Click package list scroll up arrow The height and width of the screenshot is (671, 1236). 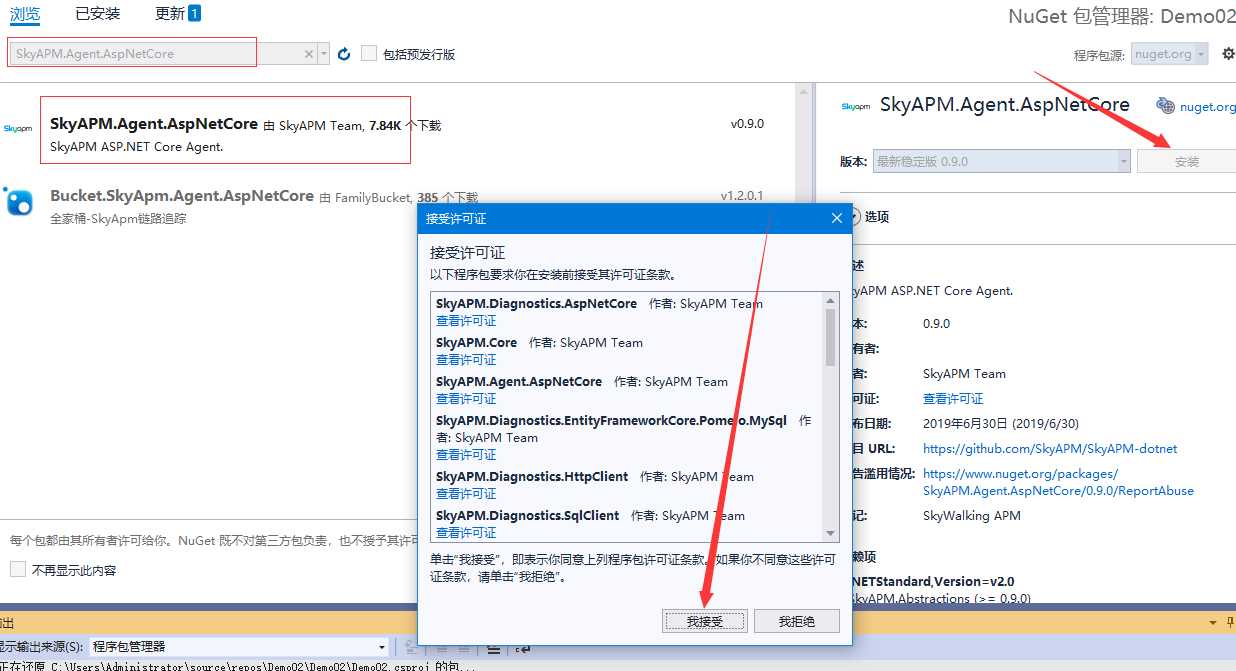802,91
